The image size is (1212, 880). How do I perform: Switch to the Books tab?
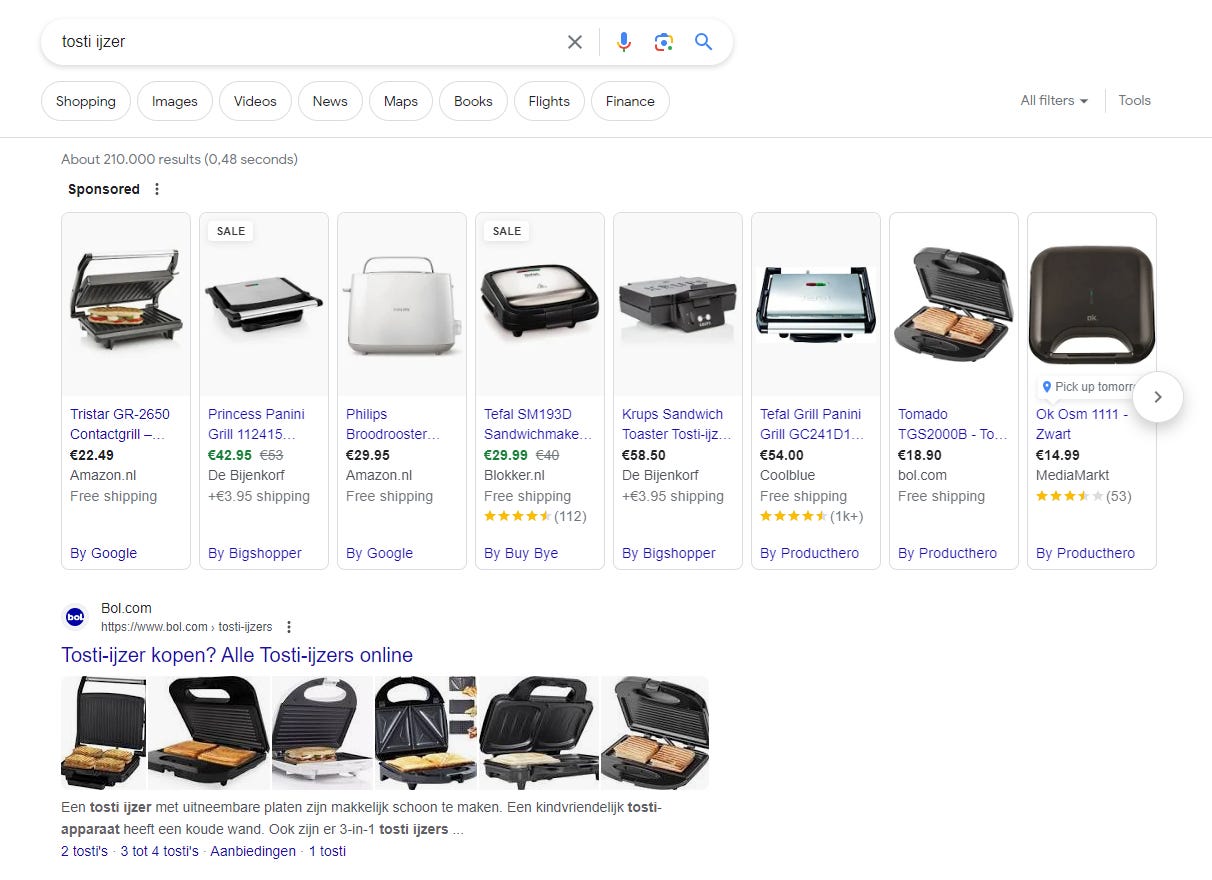click(x=473, y=101)
